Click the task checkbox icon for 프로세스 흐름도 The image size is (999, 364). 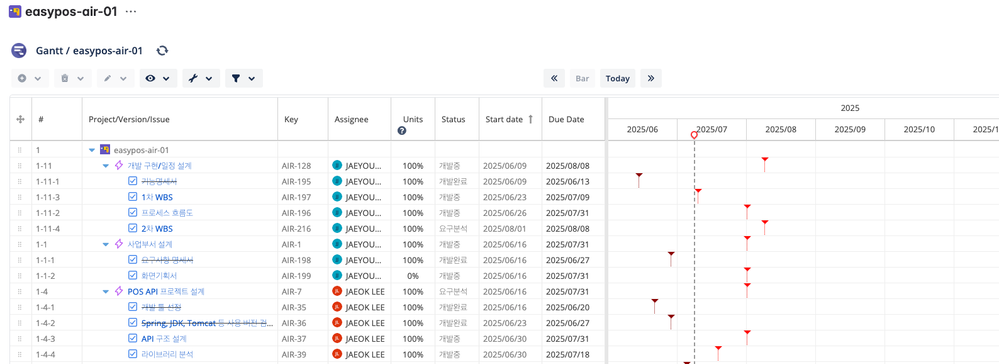[133, 213]
